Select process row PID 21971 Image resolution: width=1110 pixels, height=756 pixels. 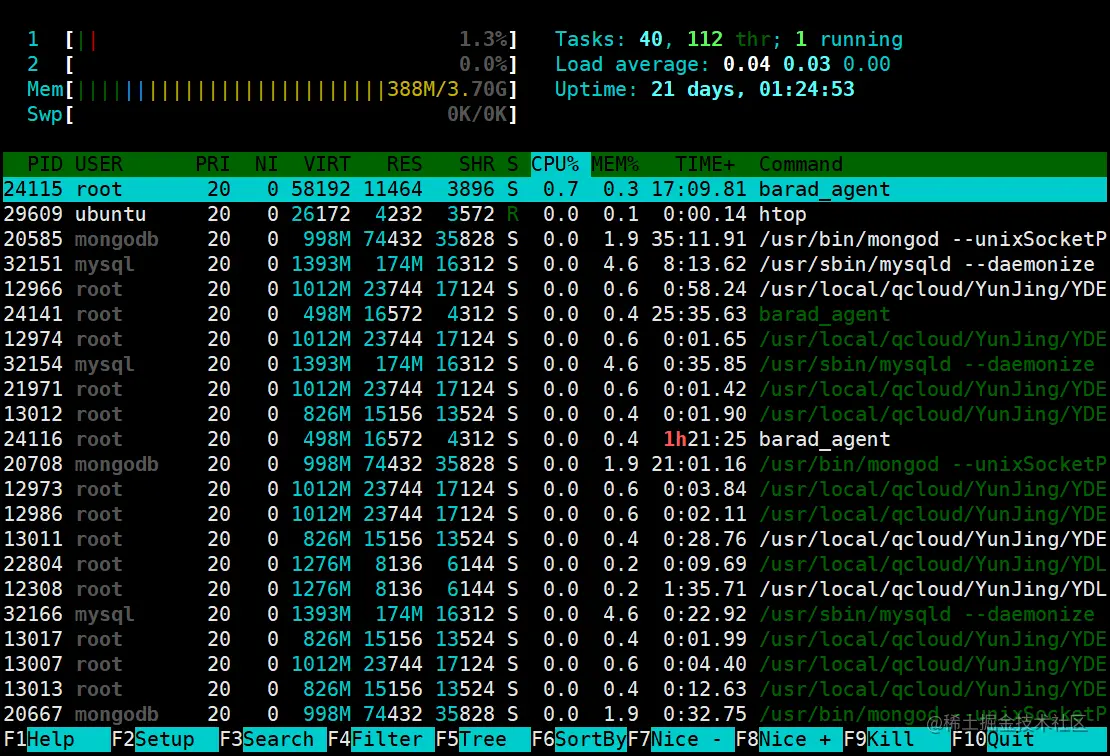pos(555,389)
